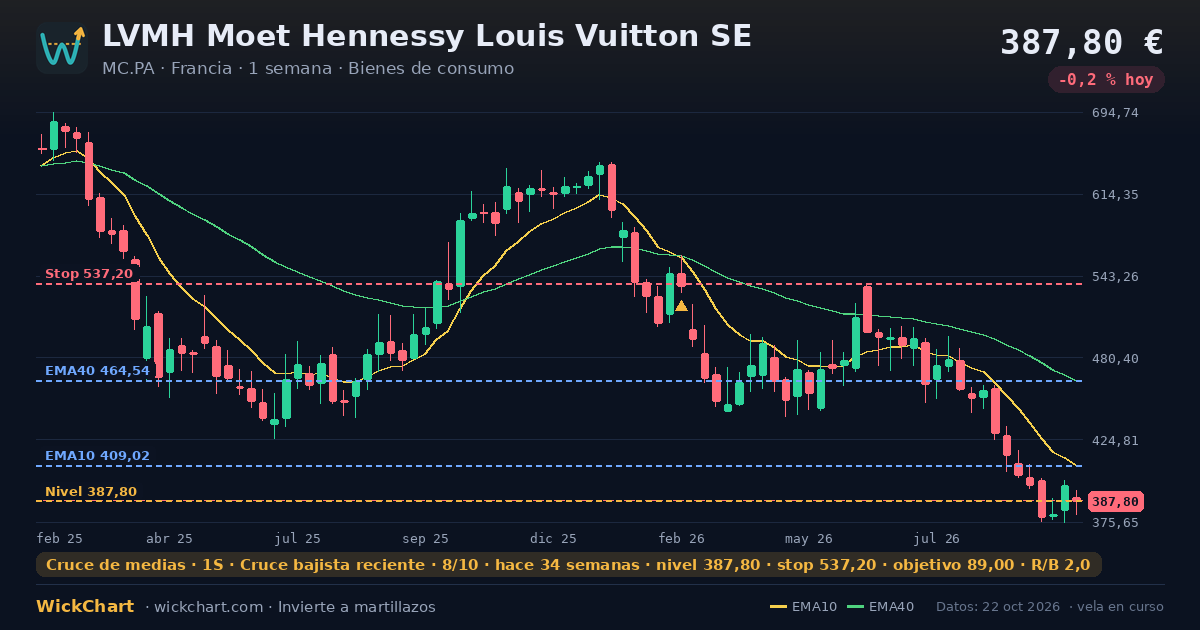Click the Stop 537,20 level label
Screen dimensions: 1200x630
89,274
